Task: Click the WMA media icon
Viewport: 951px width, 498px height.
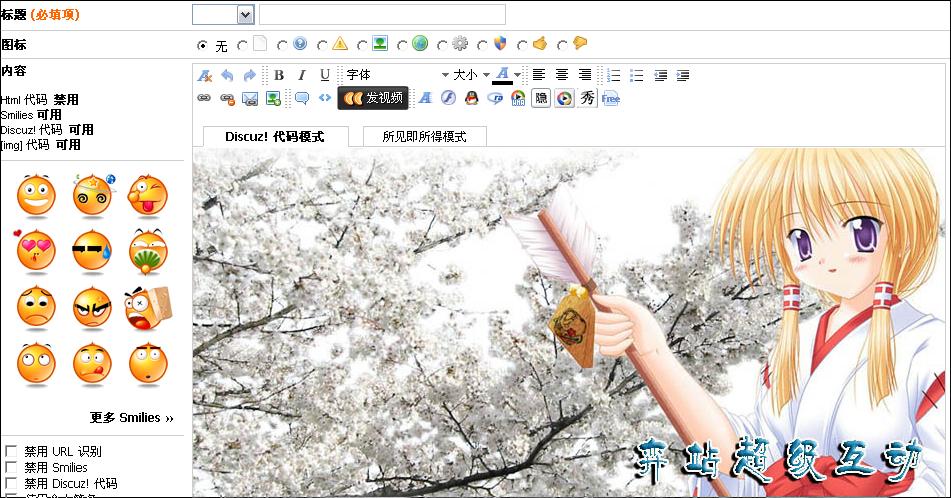Action: pos(518,98)
